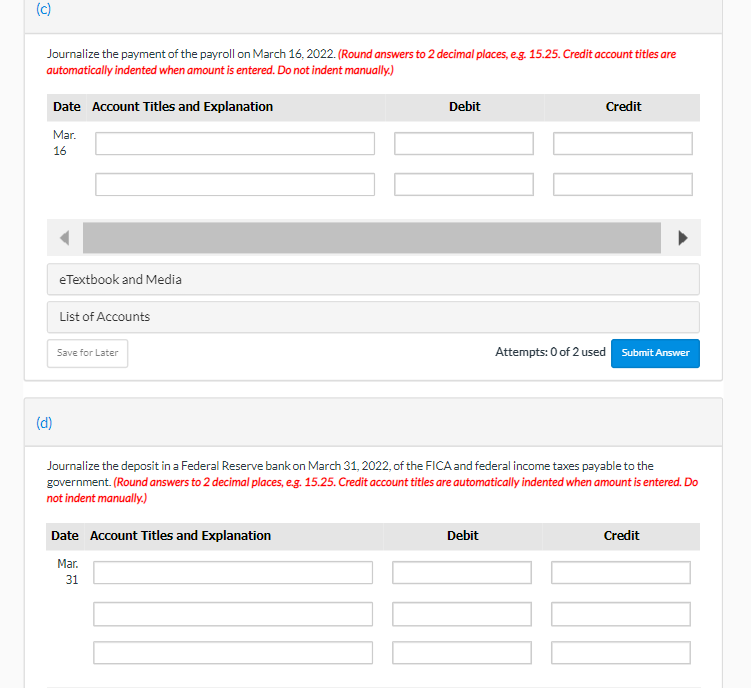
Task: Select the second debit field in section (c)
Action: pos(464,184)
